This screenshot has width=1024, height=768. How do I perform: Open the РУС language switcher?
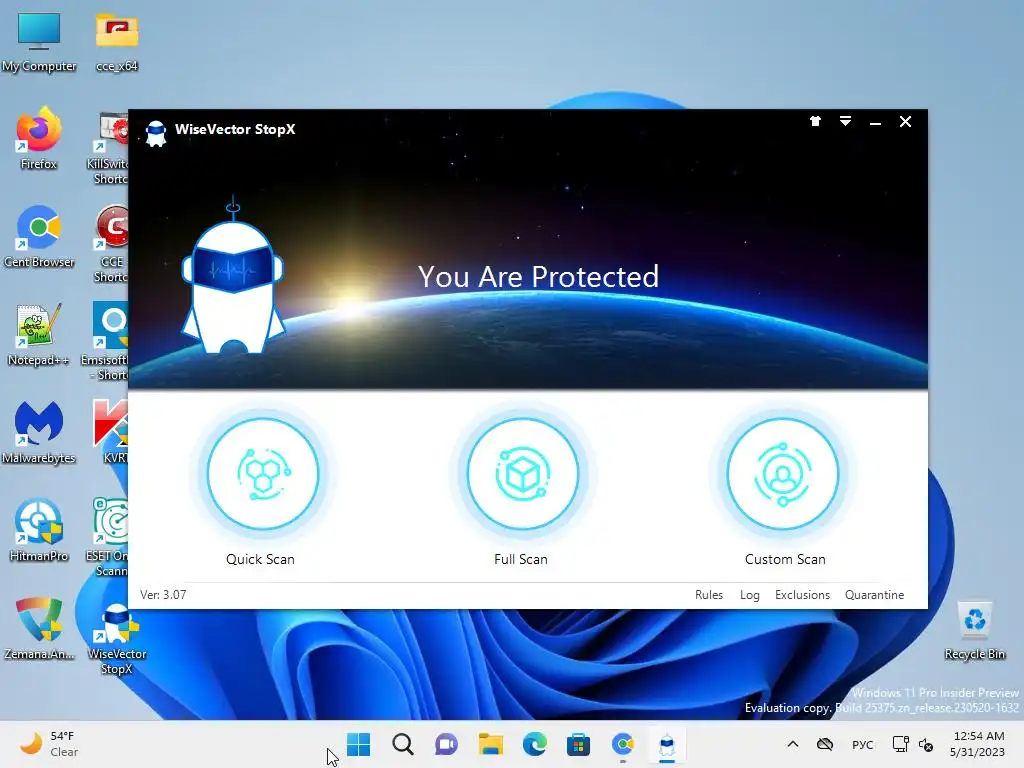point(863,744)
